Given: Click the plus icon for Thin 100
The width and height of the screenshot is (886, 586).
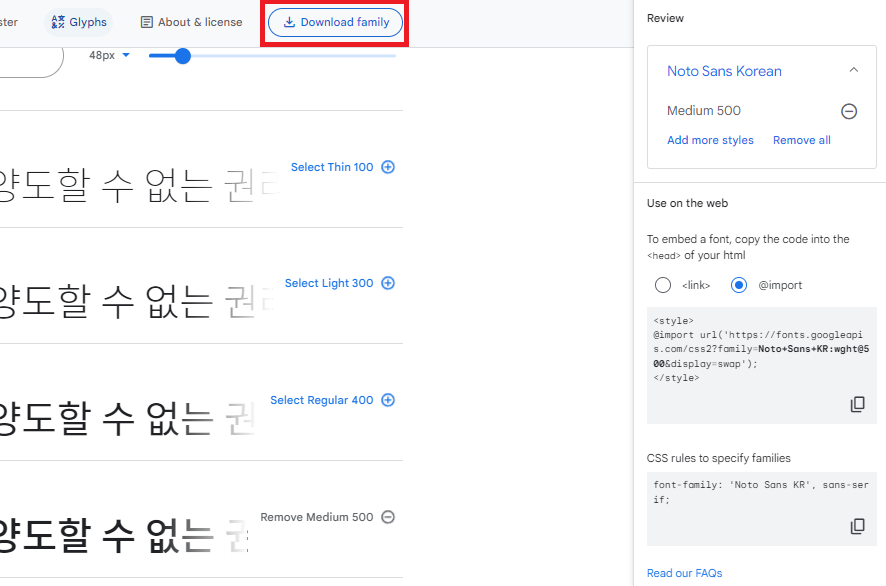Looking at the screenshot, I should pyautogui.click(x=388, y=167).
